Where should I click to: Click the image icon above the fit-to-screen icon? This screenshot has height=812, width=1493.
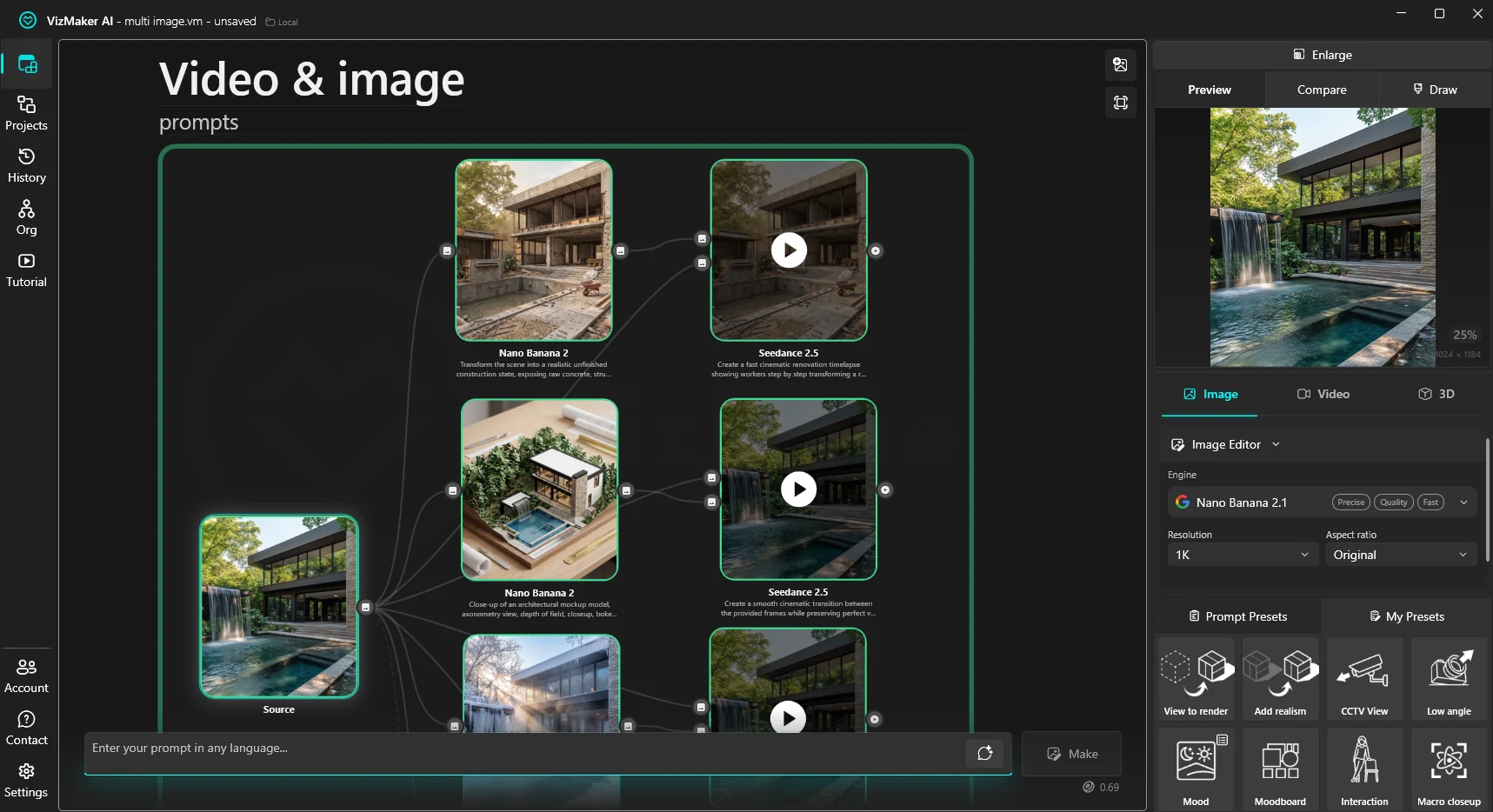pyautogui.click(x=1121, y=64)
